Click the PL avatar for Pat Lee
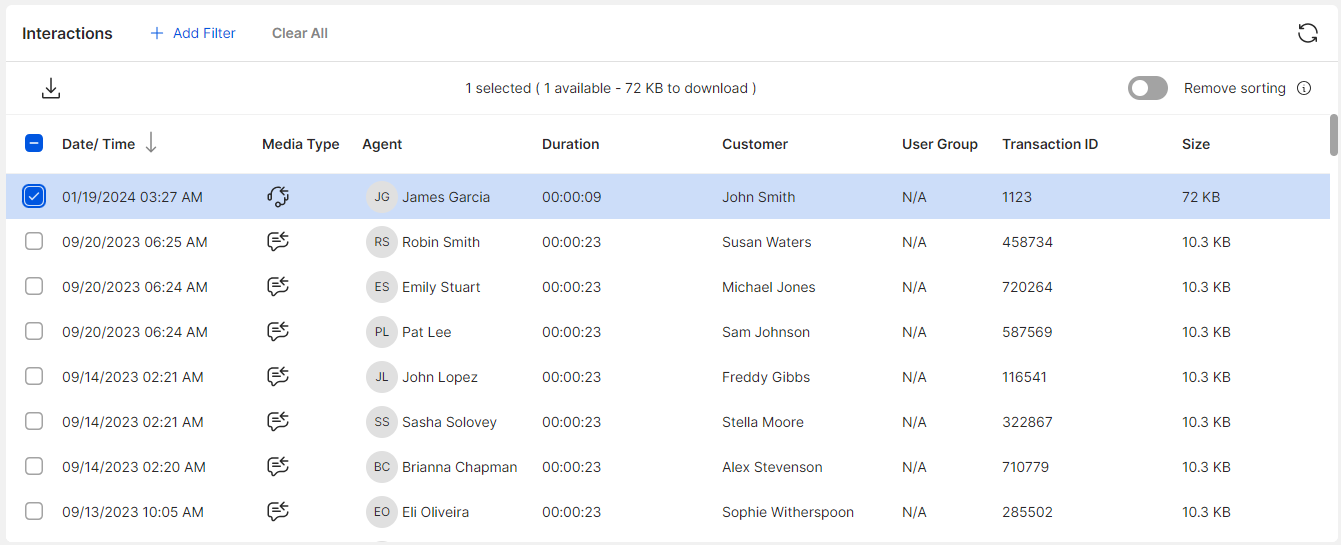1341x545 pixels. click(x=382, y=332)
